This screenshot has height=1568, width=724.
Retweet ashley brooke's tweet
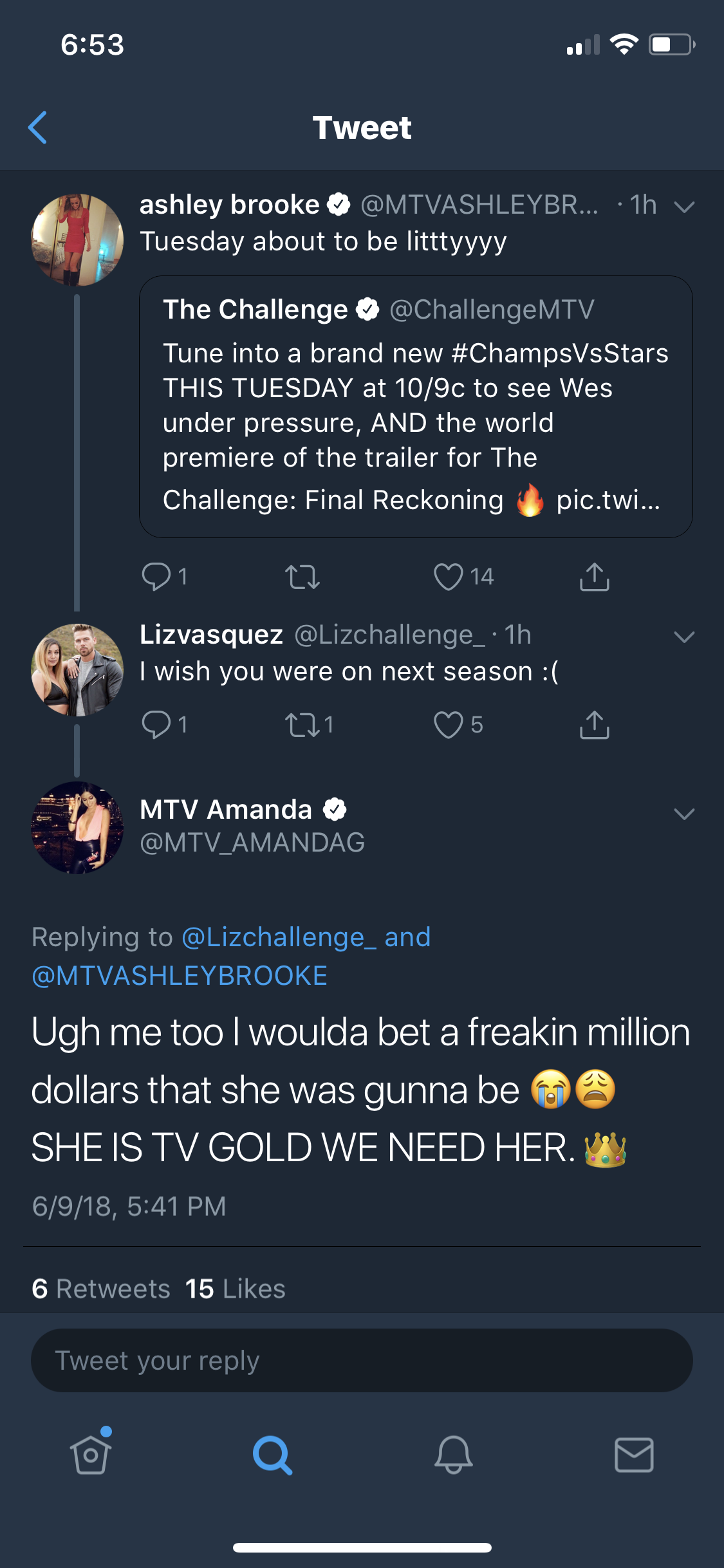pyautogui.click(x=302, y=577)
